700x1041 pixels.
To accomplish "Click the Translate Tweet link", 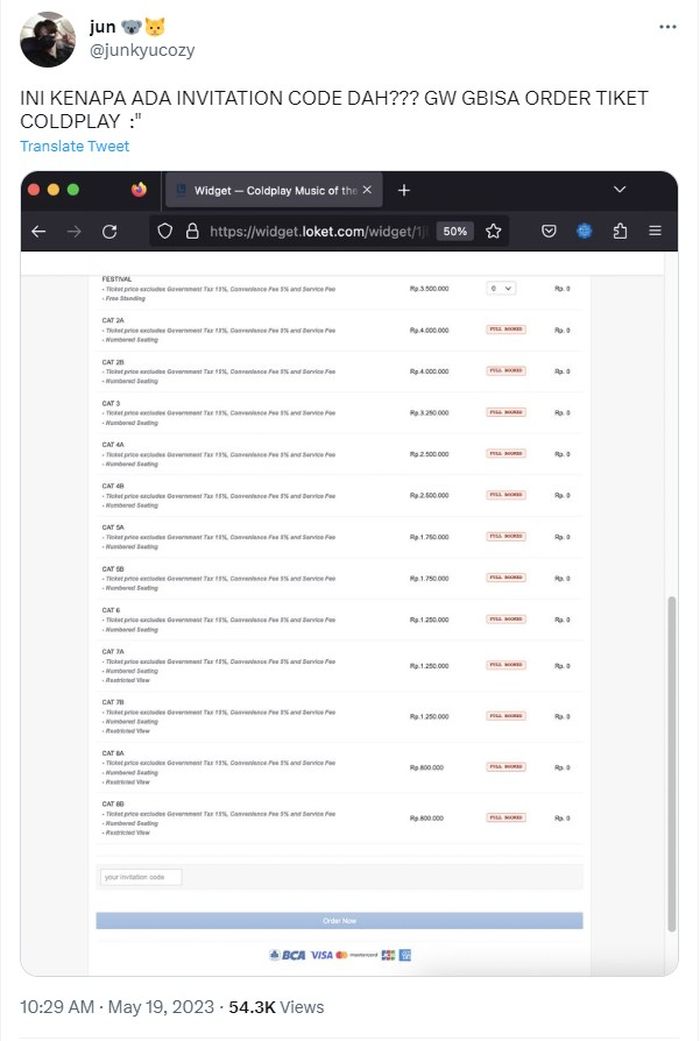I will click(74, 146).
